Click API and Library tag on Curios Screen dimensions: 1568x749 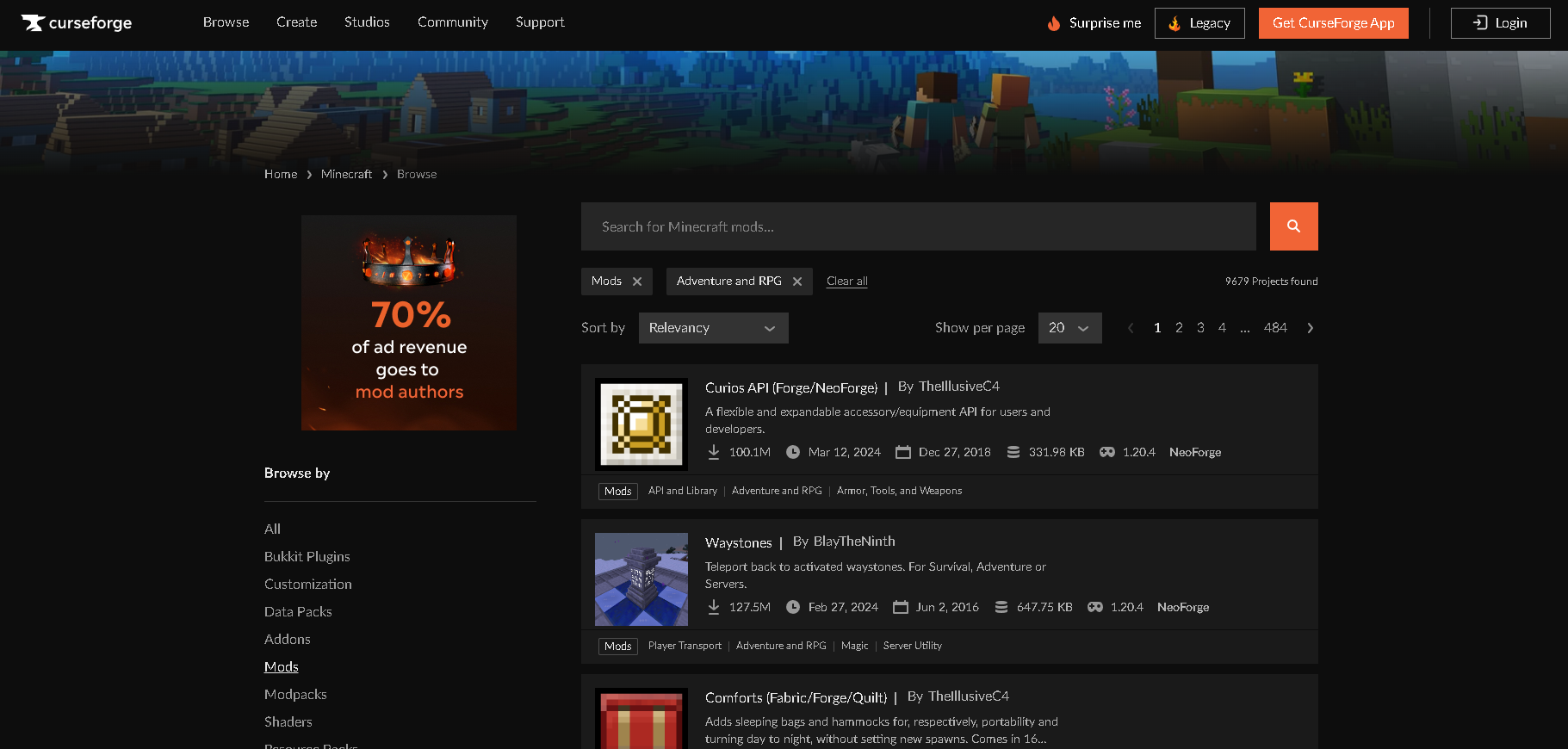point(683,491)
